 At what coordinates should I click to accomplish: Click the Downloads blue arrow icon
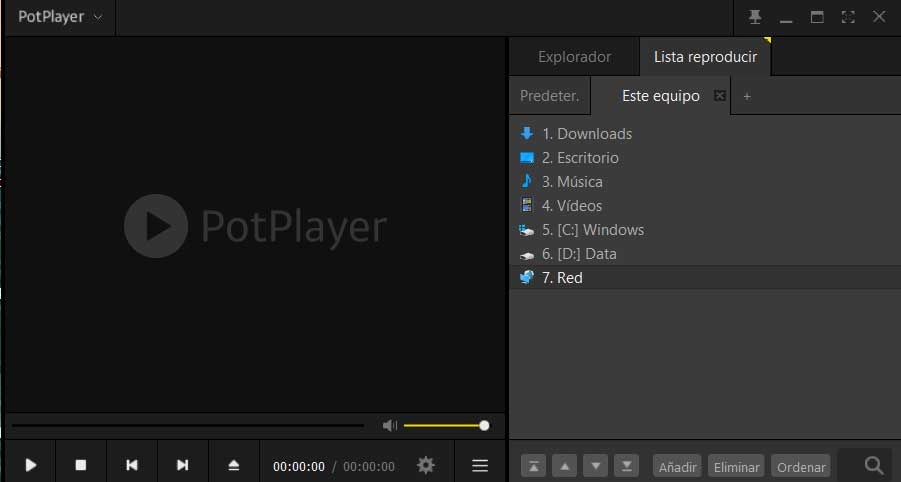[526, 133]
